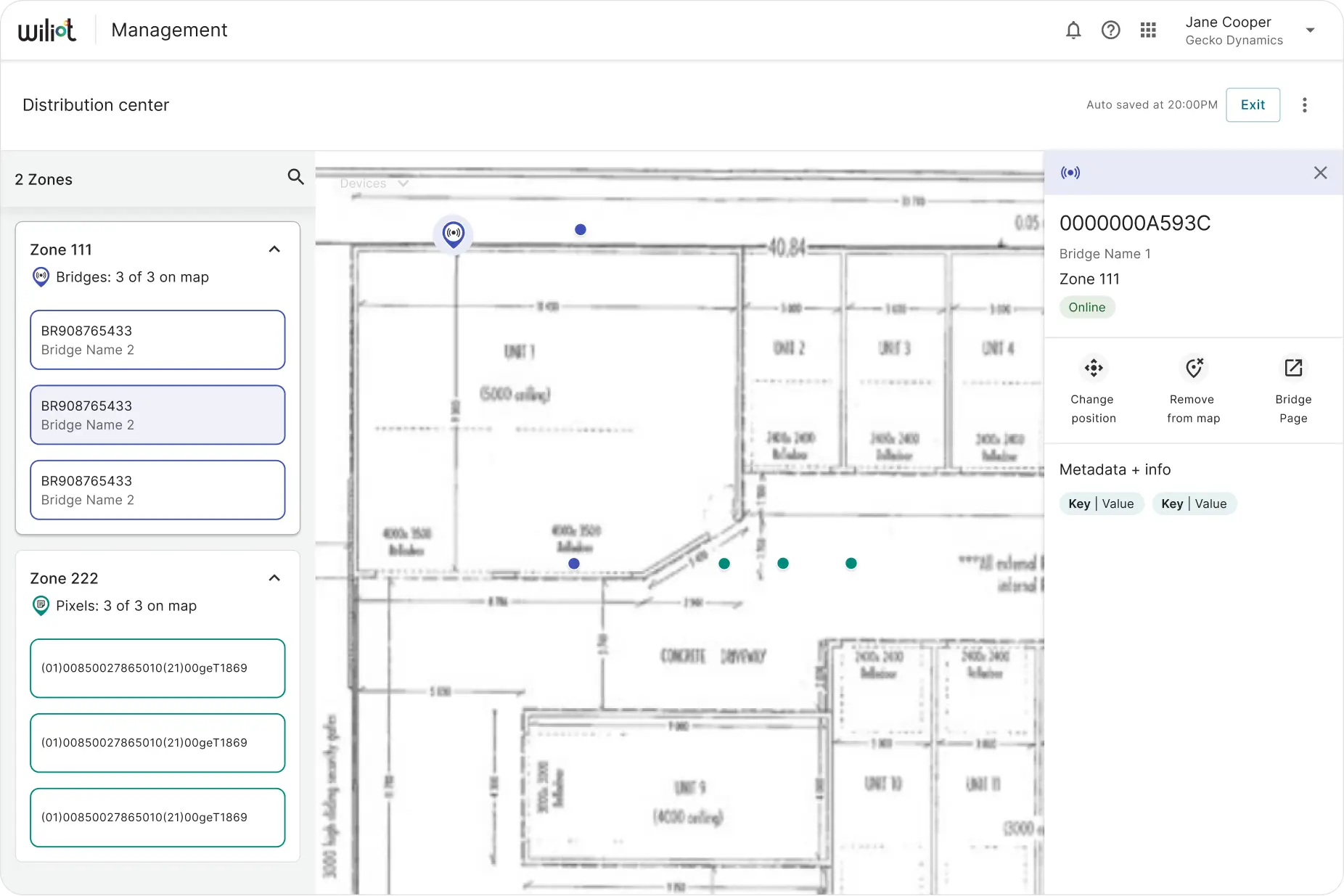Select the last BR908765433 bridge card
This screenshot has height=896, width=1344.
click(x=157, y=490)
